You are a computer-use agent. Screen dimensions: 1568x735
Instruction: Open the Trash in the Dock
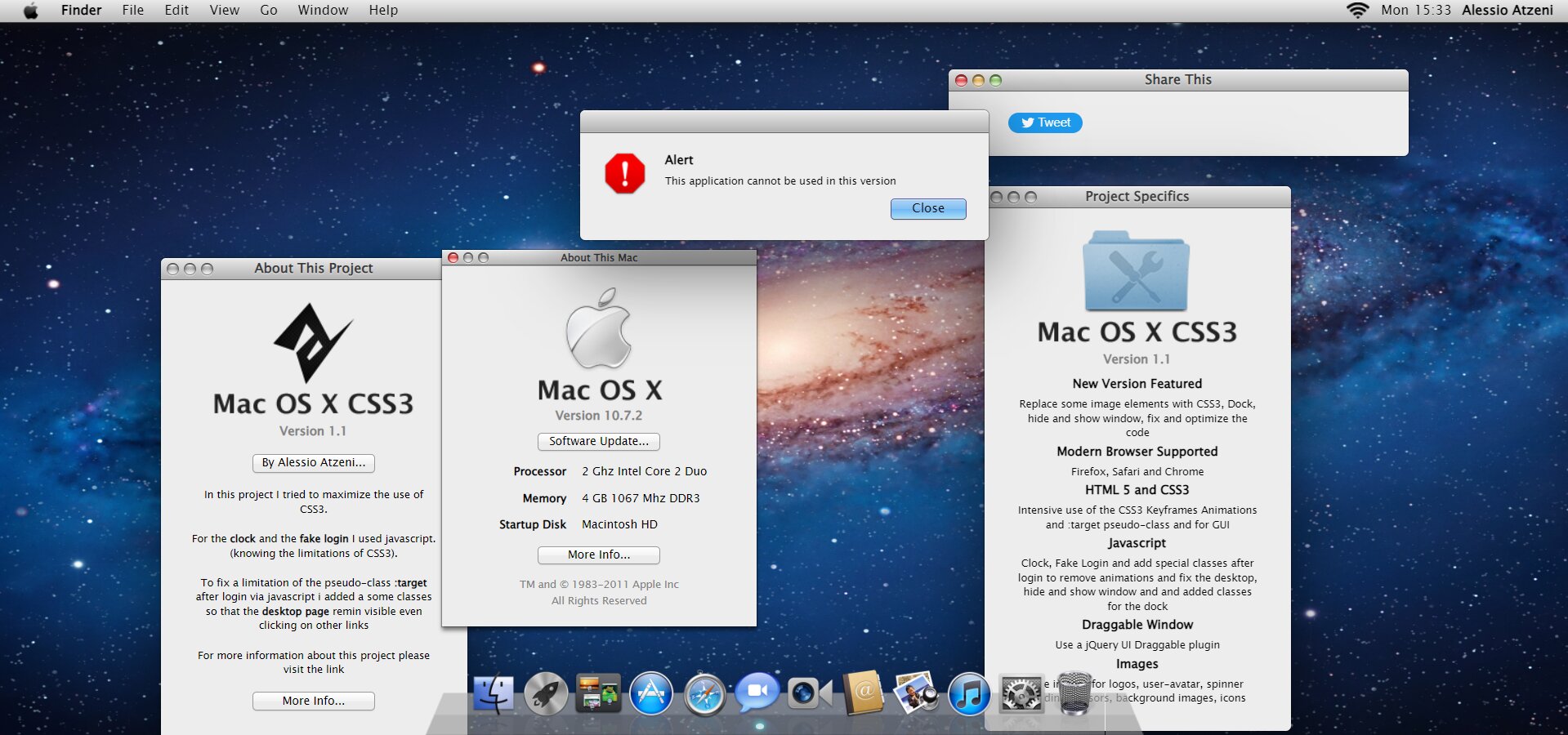[x=1074, y=694]
